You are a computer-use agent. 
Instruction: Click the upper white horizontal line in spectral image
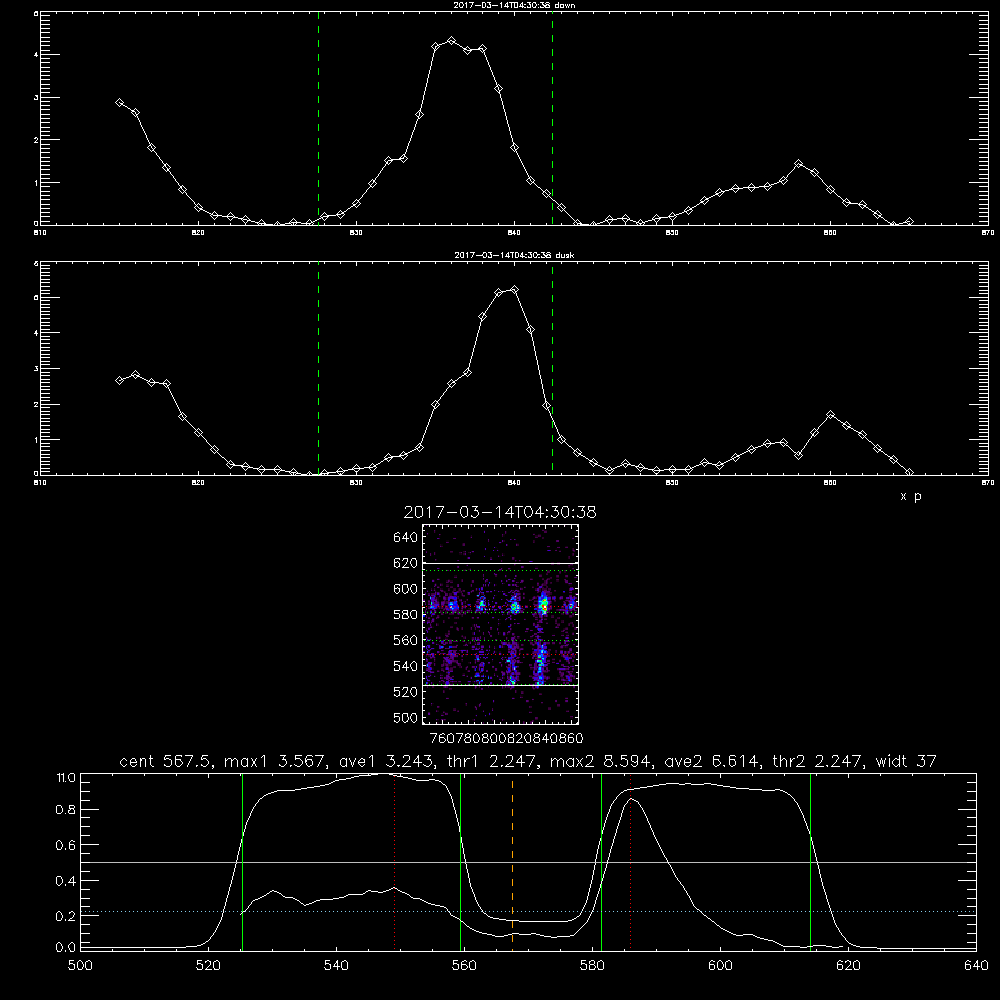501,563
